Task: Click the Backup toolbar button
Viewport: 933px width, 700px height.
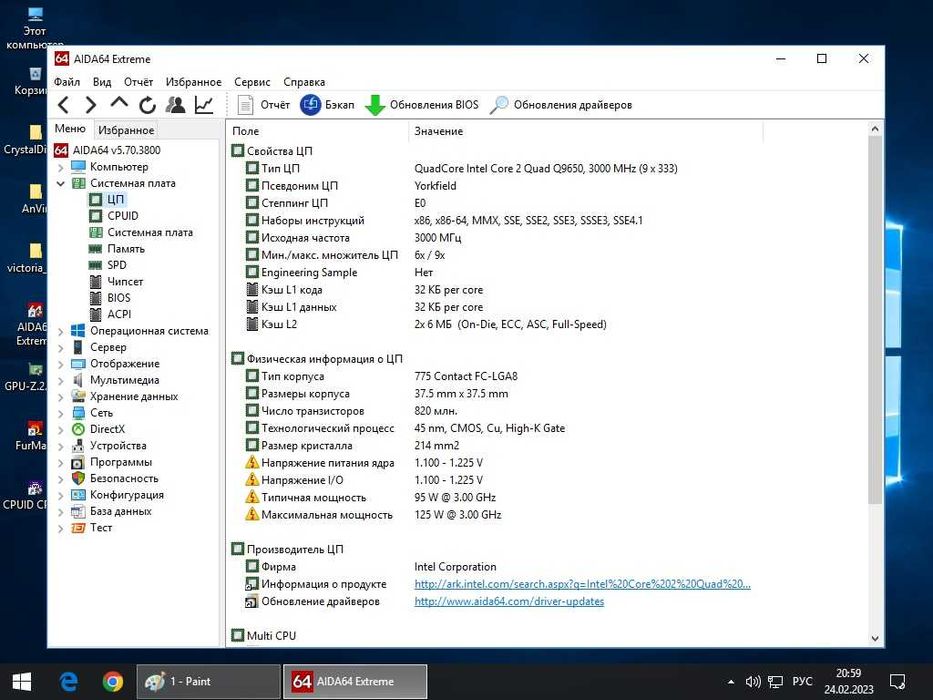Action: [x=327, y=105]
